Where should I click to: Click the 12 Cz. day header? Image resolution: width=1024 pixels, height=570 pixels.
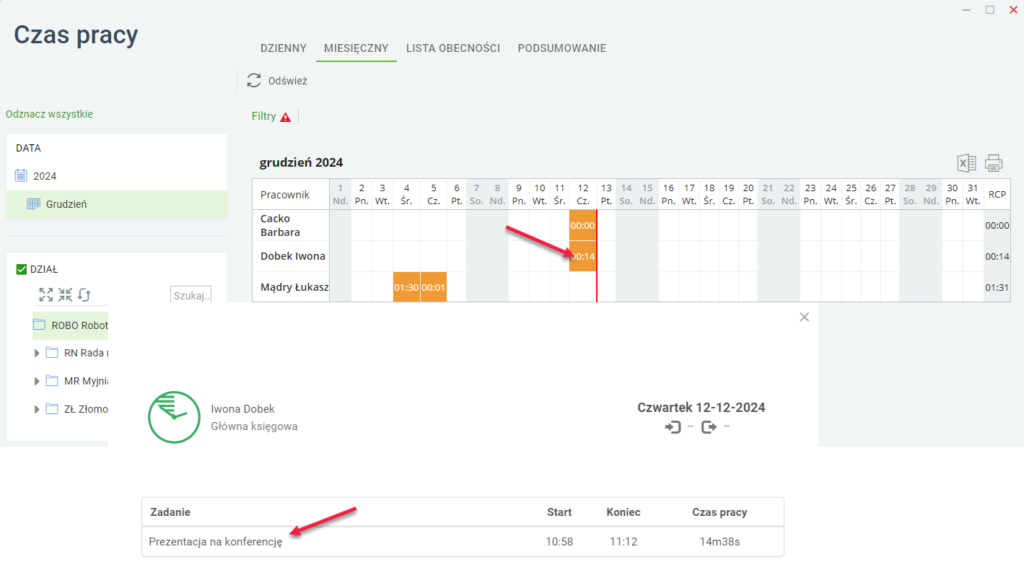point(583,195)
